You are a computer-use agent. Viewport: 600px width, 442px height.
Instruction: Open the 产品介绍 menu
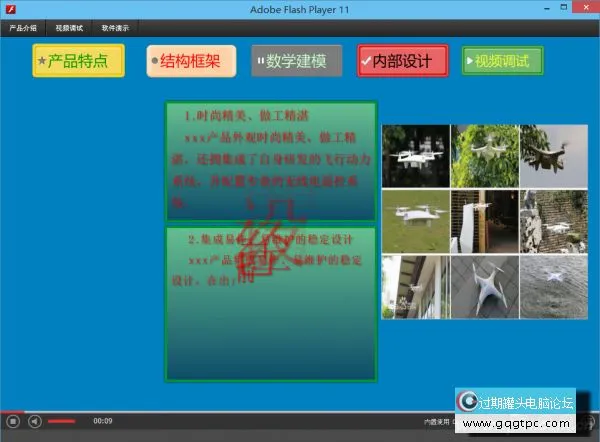(x=23, y=28)
